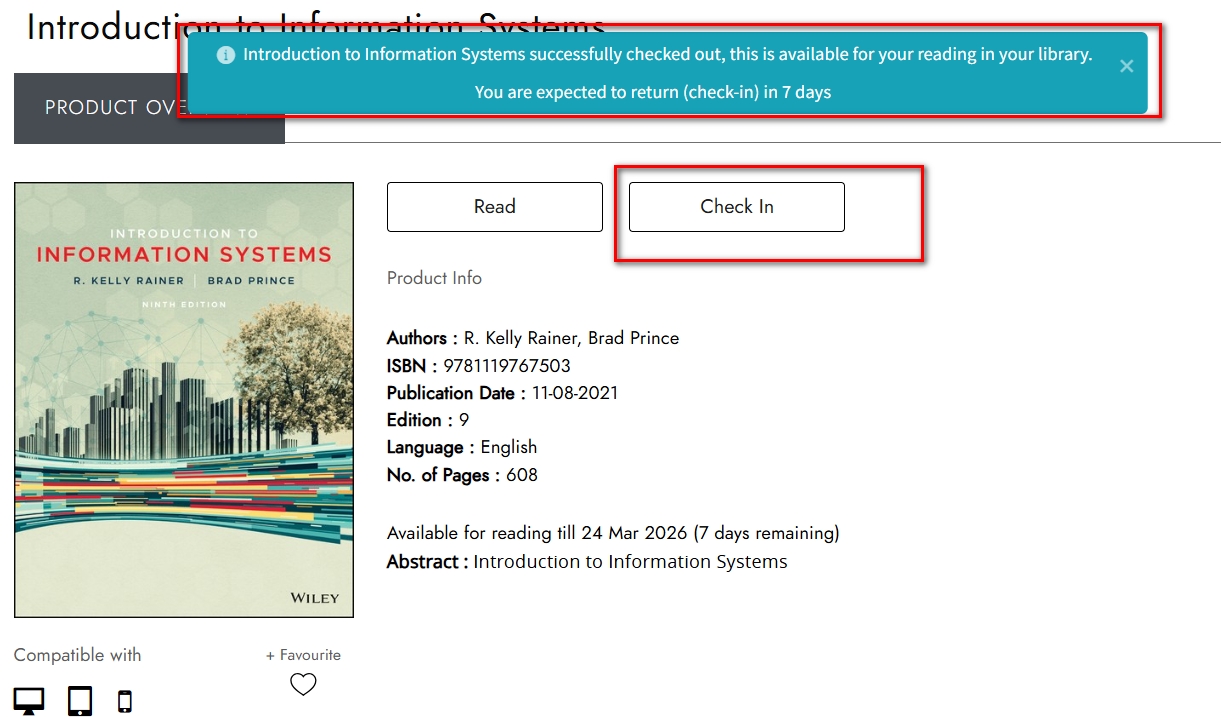The width and height of the screenshot is (1221, 717).
Task: Click the Publication Date 11-08-2021 line
Action: click(502, 393)
